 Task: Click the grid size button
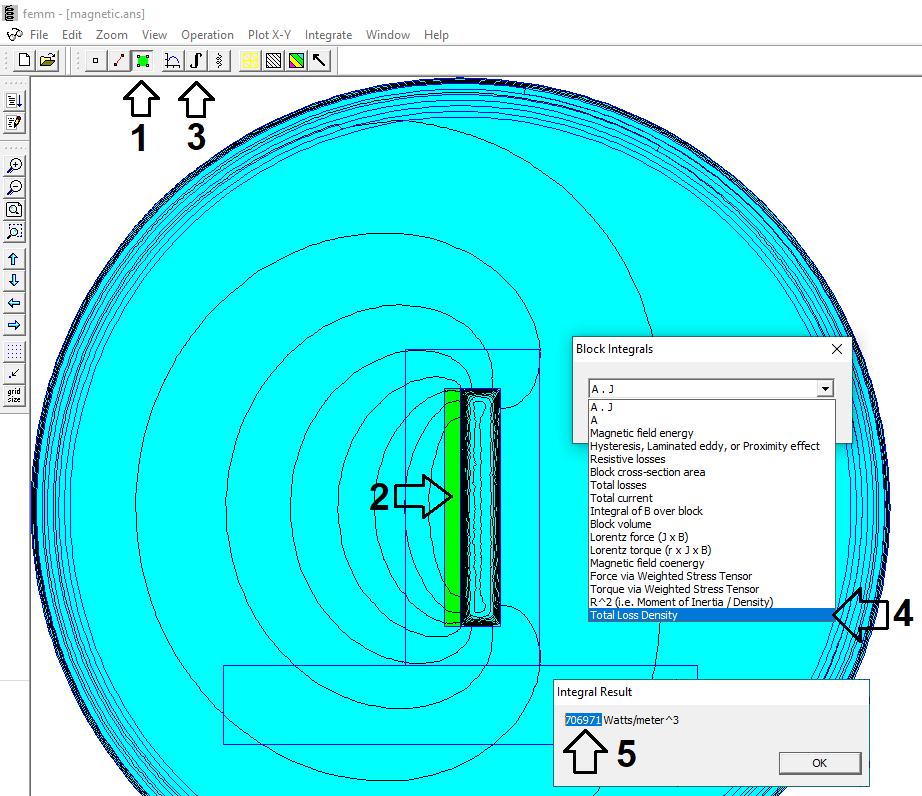pos(14,396)
